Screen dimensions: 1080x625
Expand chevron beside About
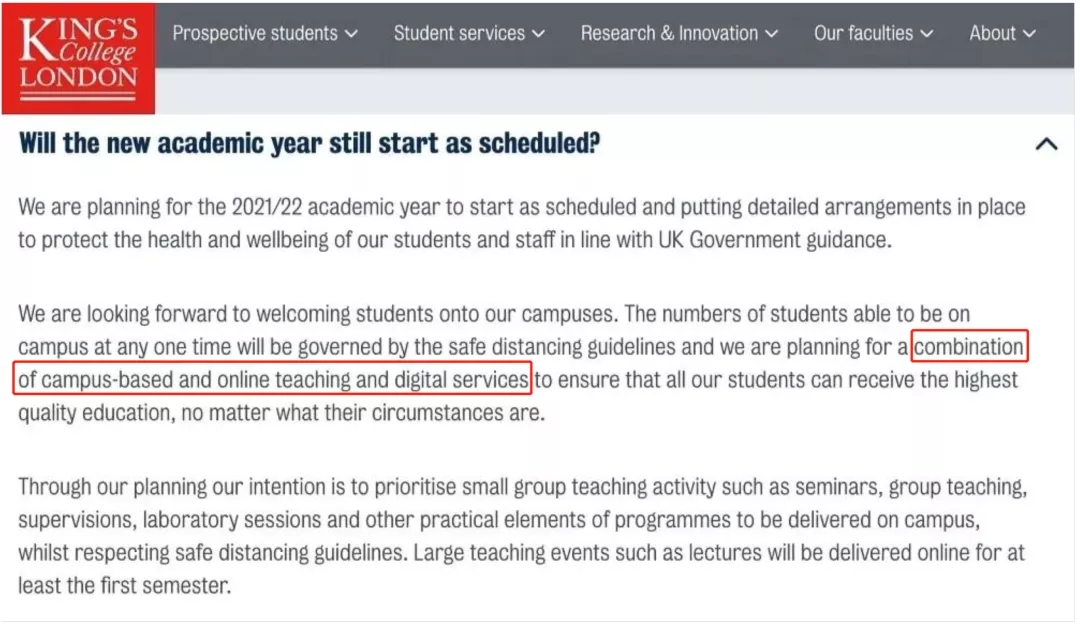(x=1030, y=34)
